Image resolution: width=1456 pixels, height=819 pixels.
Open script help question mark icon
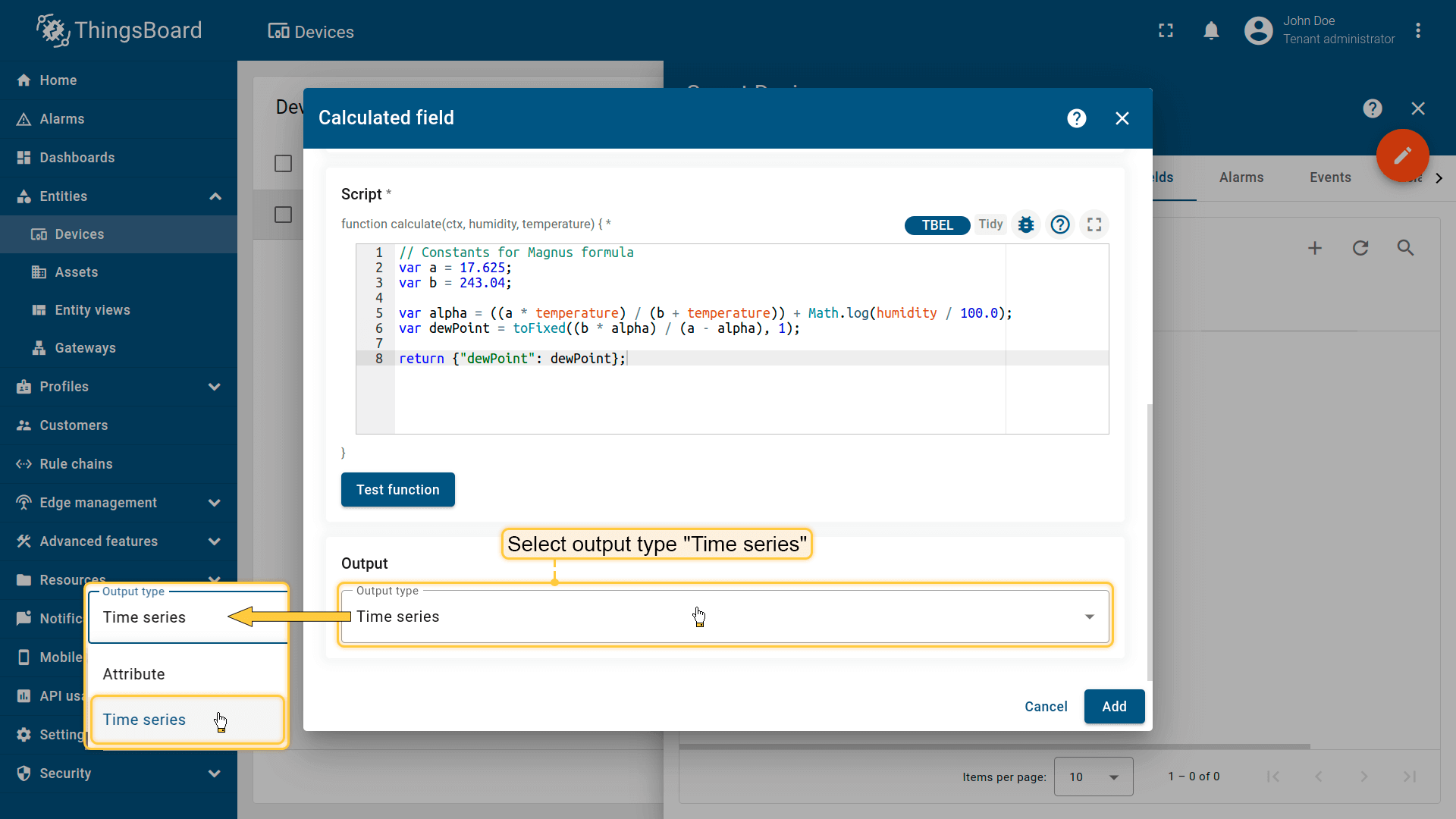(1060, 224)
